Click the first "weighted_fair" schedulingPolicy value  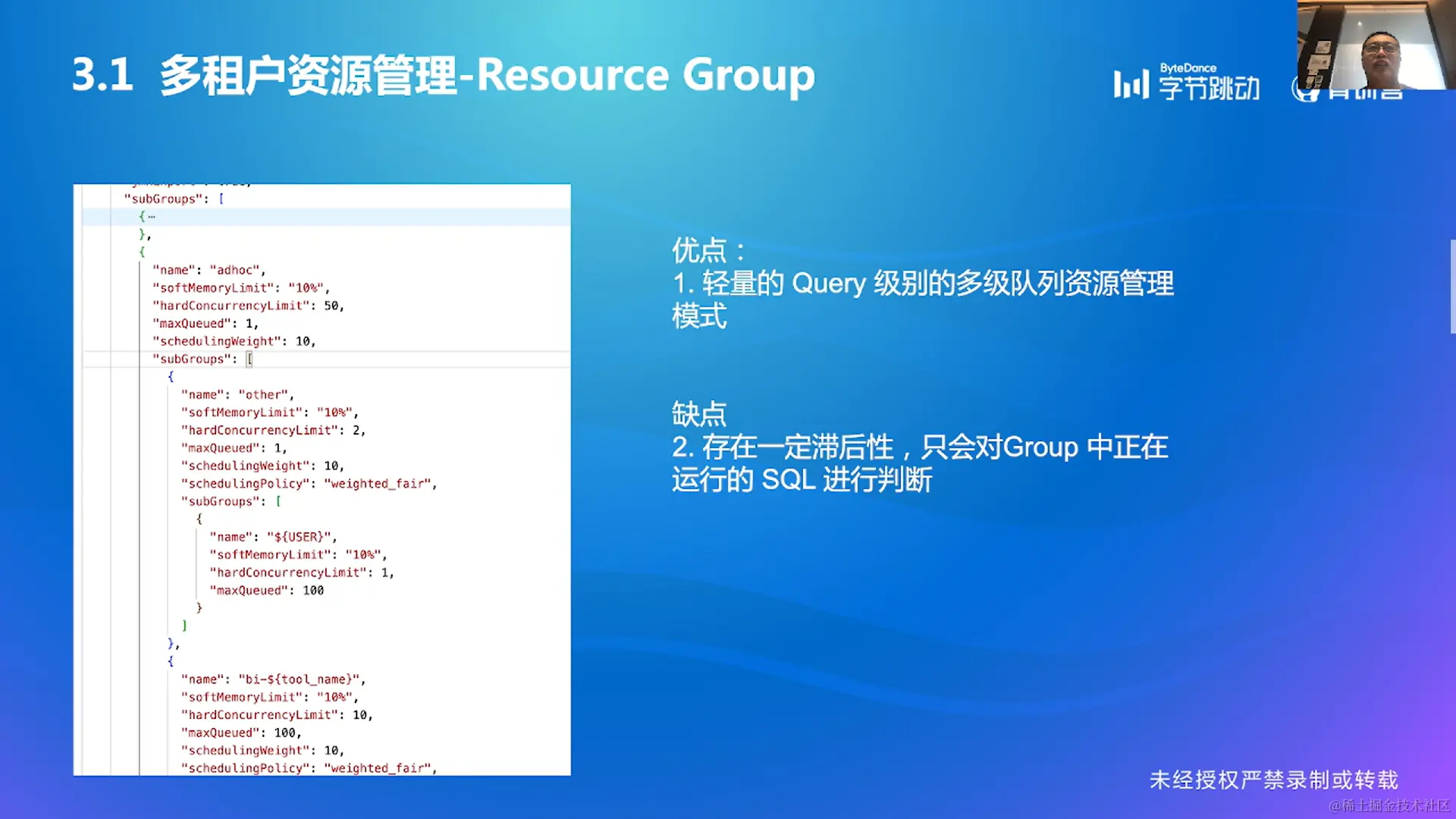pos(379,484)
